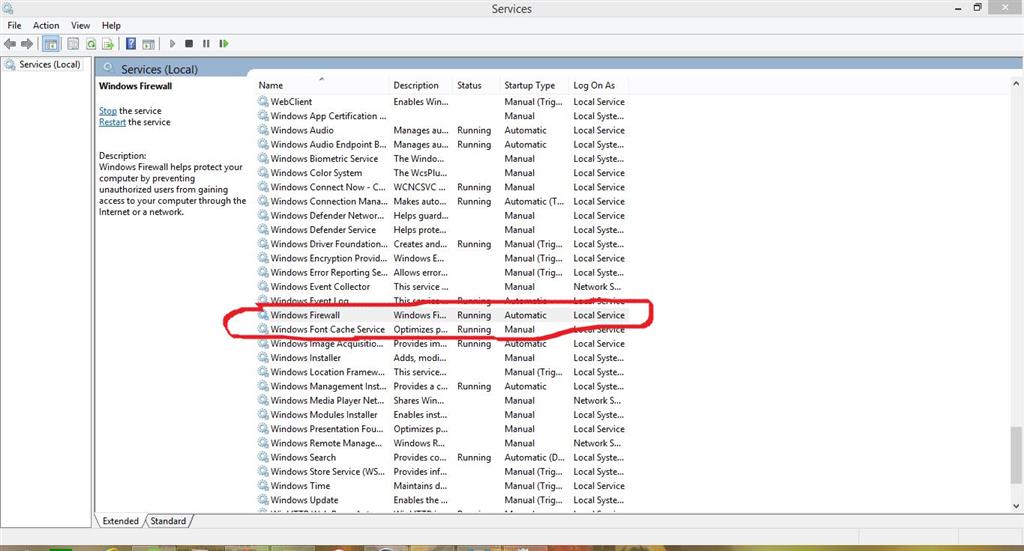Click the vertical scrollbar thumb
The image size is (1024, 551).
tap(1016, 456)
